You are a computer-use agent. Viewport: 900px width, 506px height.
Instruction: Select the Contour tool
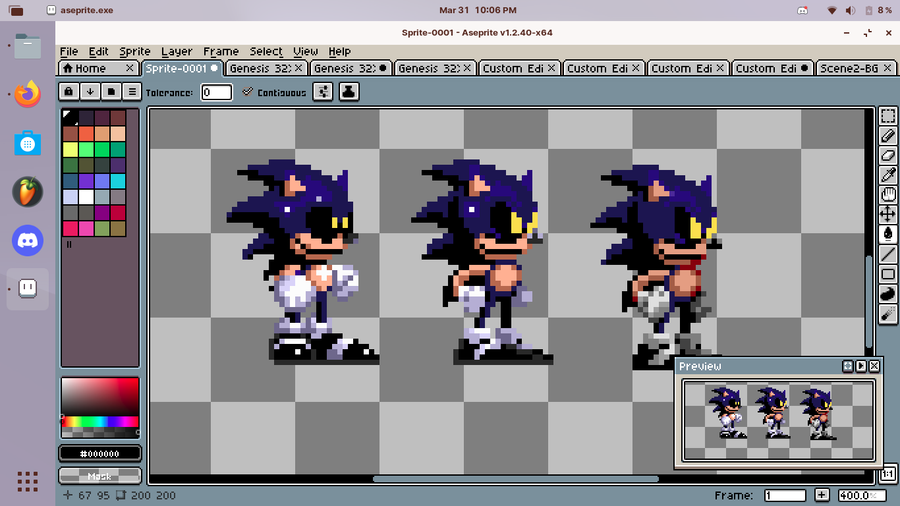888,294
